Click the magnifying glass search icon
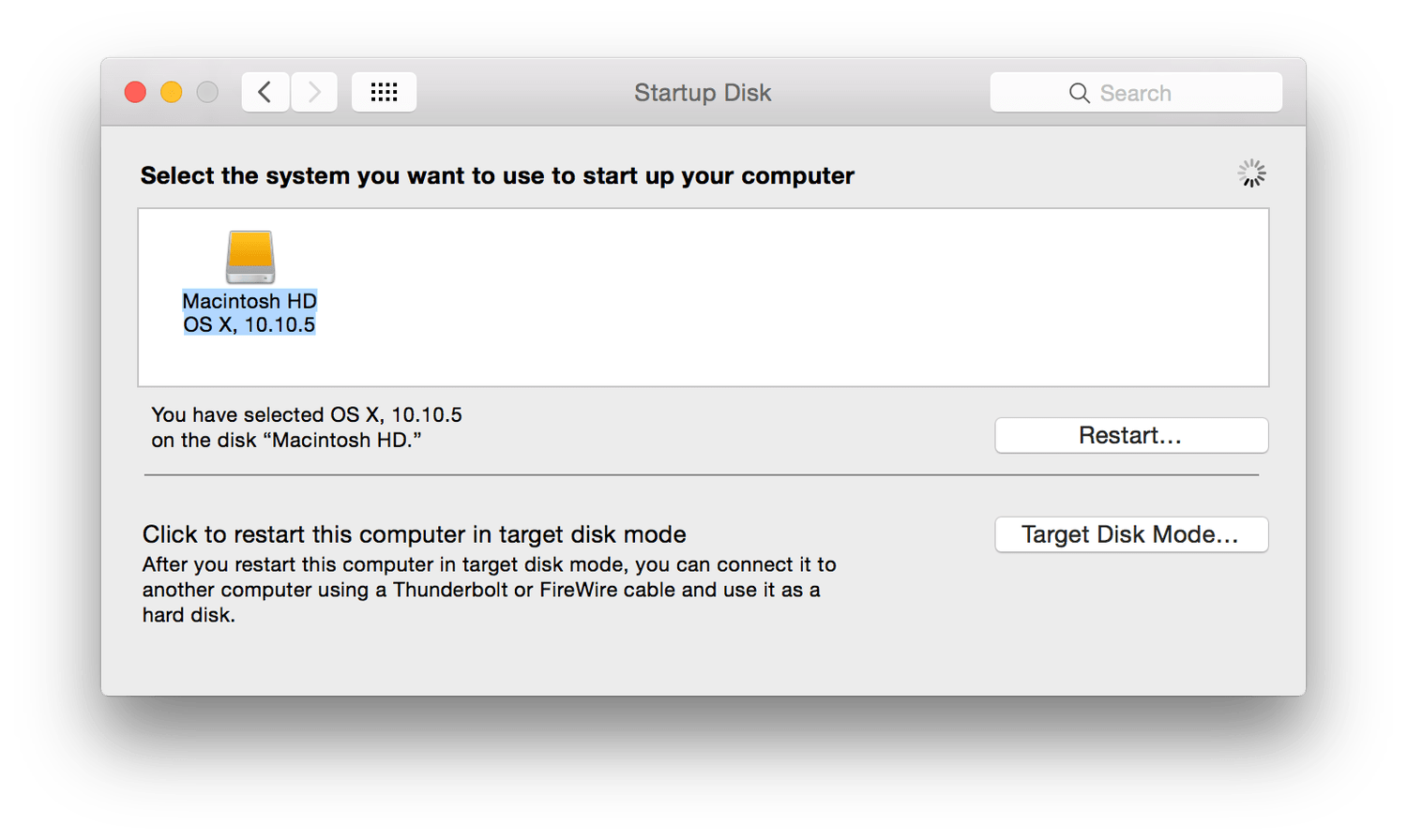The width and height of the screenshot is (1407, 840). [1079, 93]
